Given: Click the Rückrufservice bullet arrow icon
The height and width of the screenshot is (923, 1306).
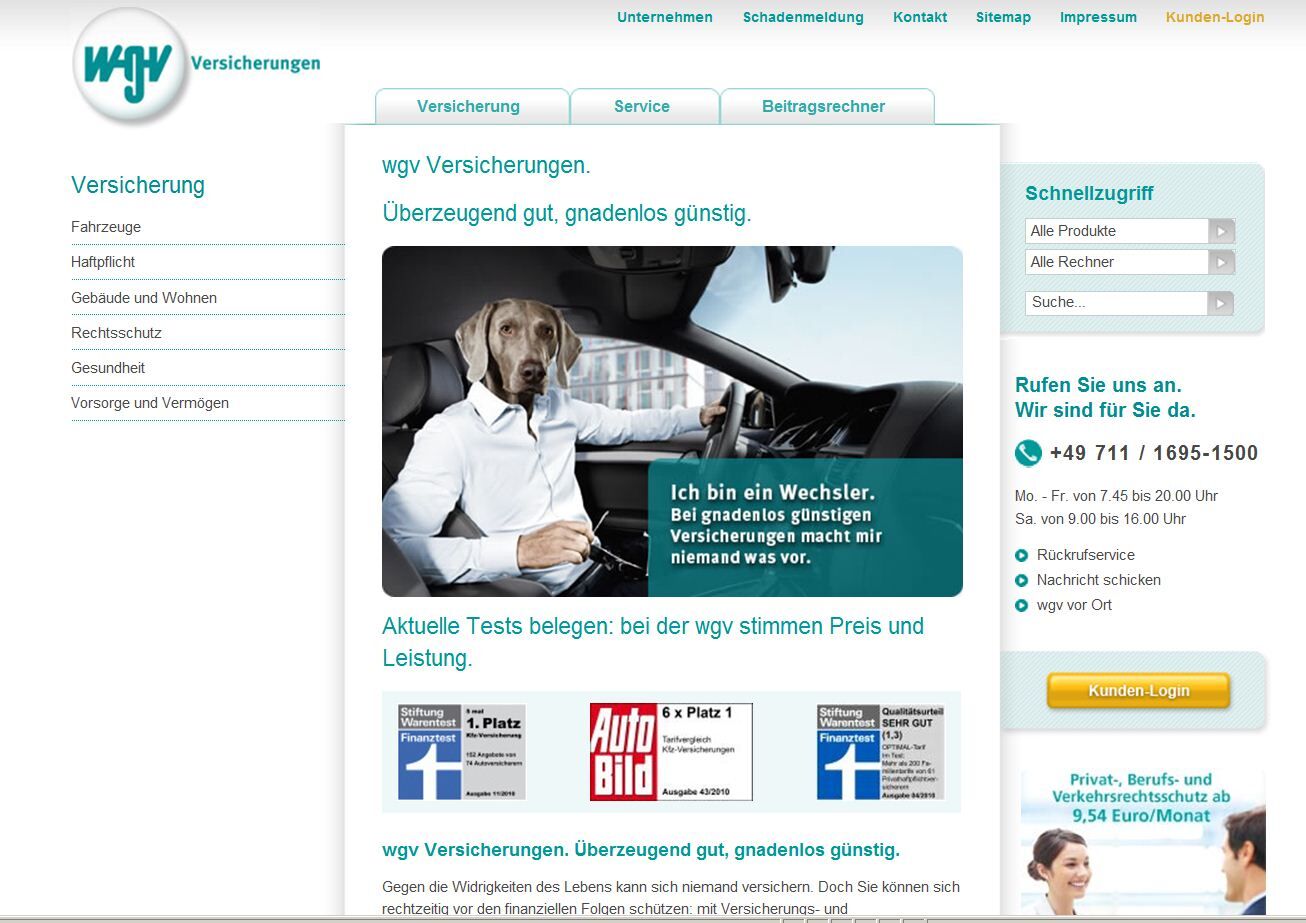Looking at the screenshot, I should (x=1021, y=556).
